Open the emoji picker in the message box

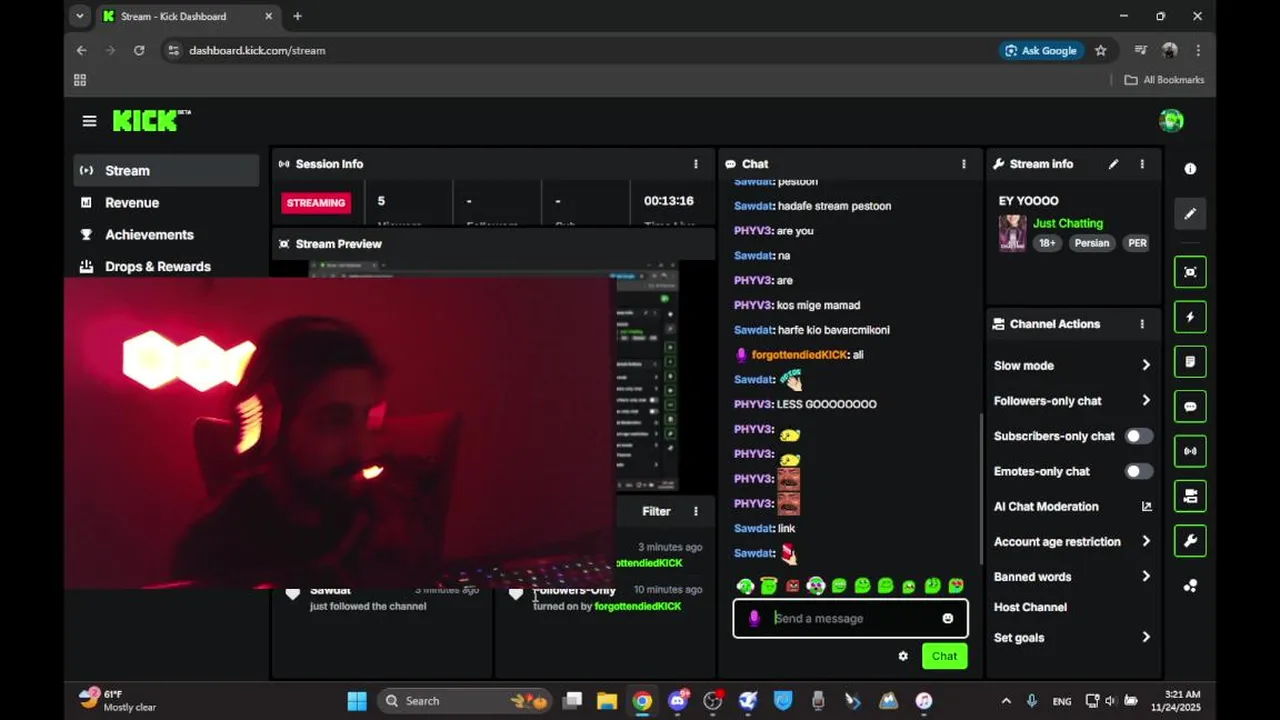tap(948, 618)
